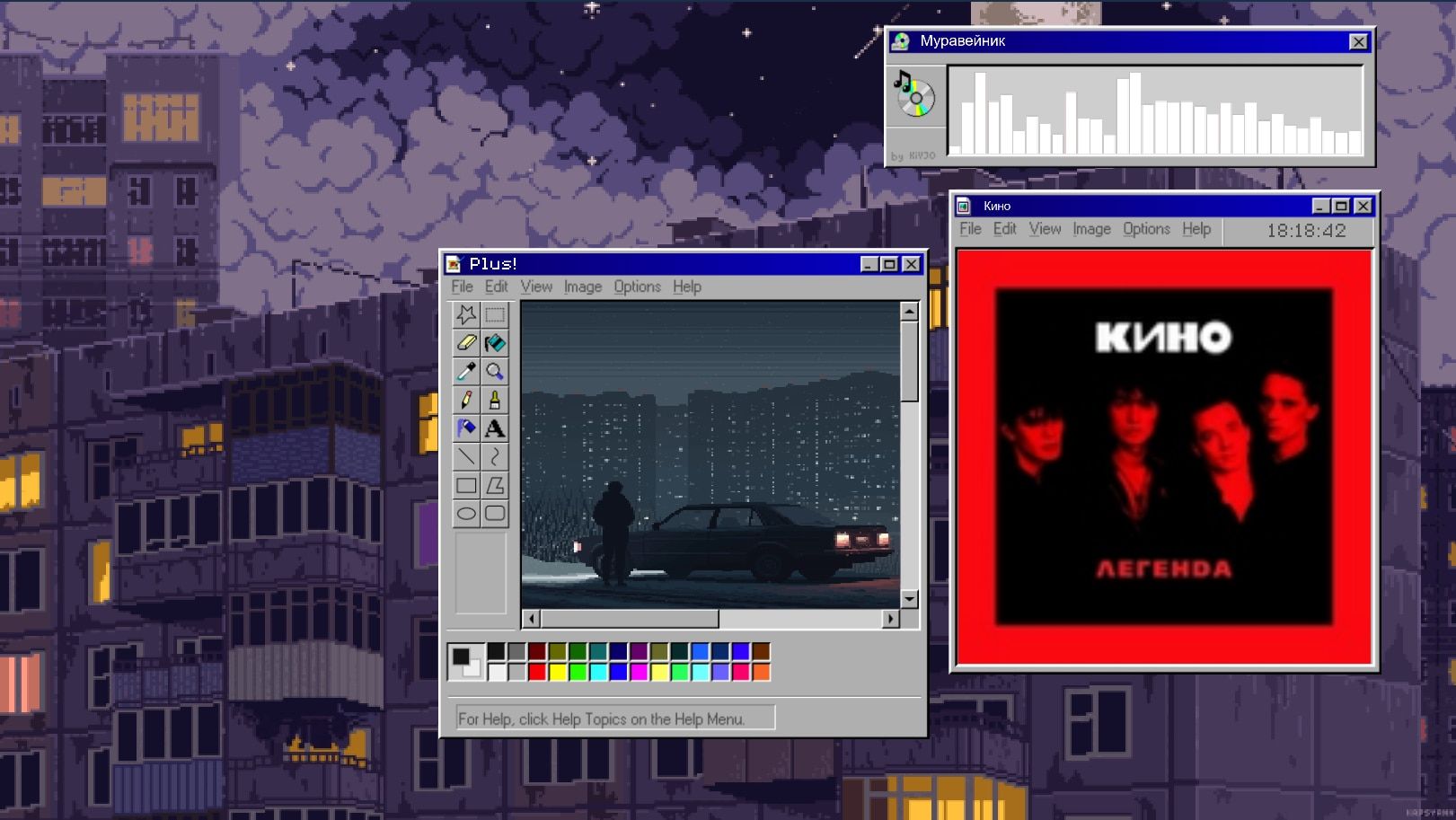Image resolution: width=1456 pixels, height=820 pixels.
Task: Activate the Magnifier tool
Action: [x=495, y=371]
